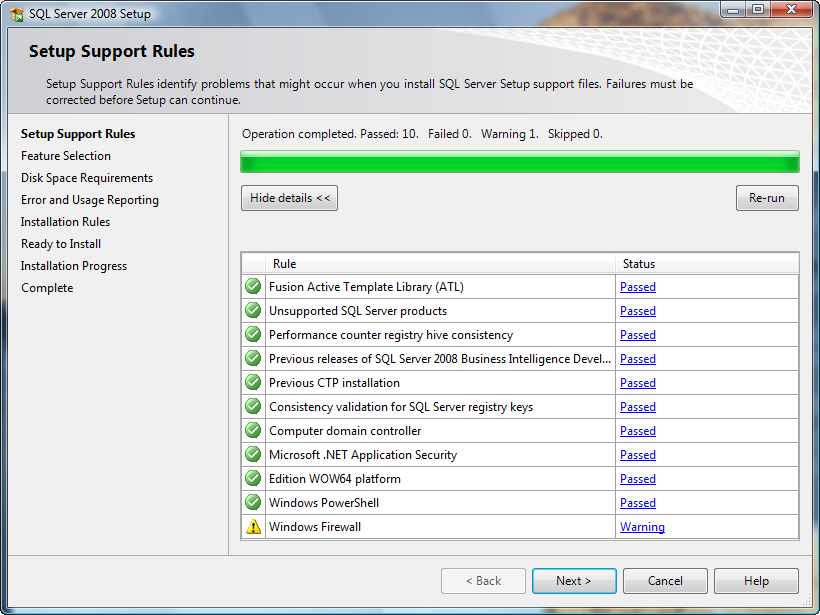This screenshot has height=615, width=820.
Task: Open Passed link for Previous CTP installation
Action: (637, 383)
